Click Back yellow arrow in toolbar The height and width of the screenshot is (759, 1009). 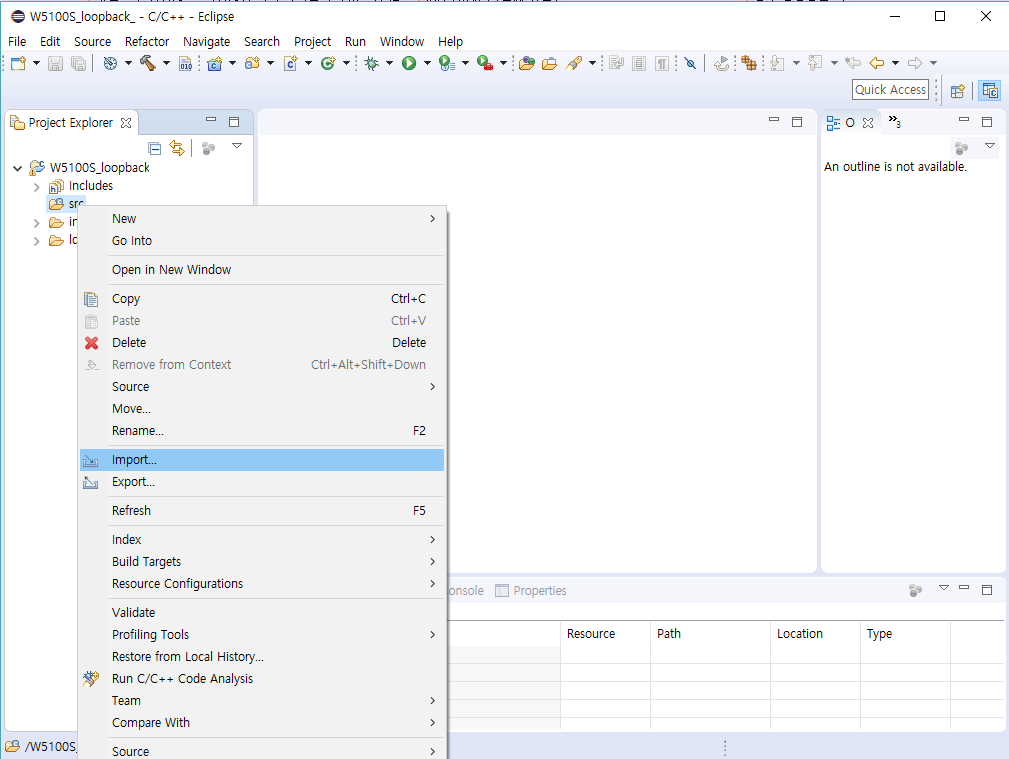point(877,63)
